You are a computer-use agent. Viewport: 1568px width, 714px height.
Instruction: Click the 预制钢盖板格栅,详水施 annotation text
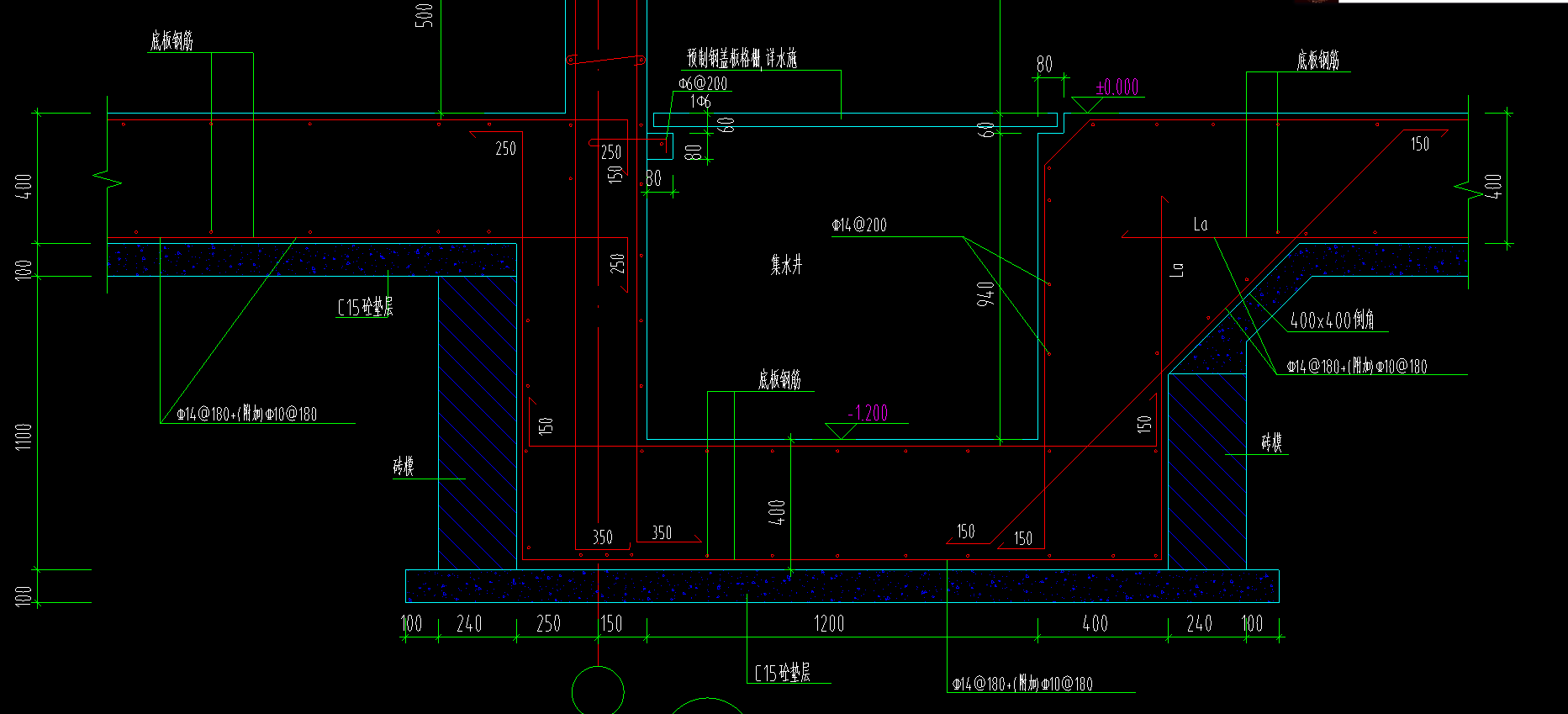[742, 58]
